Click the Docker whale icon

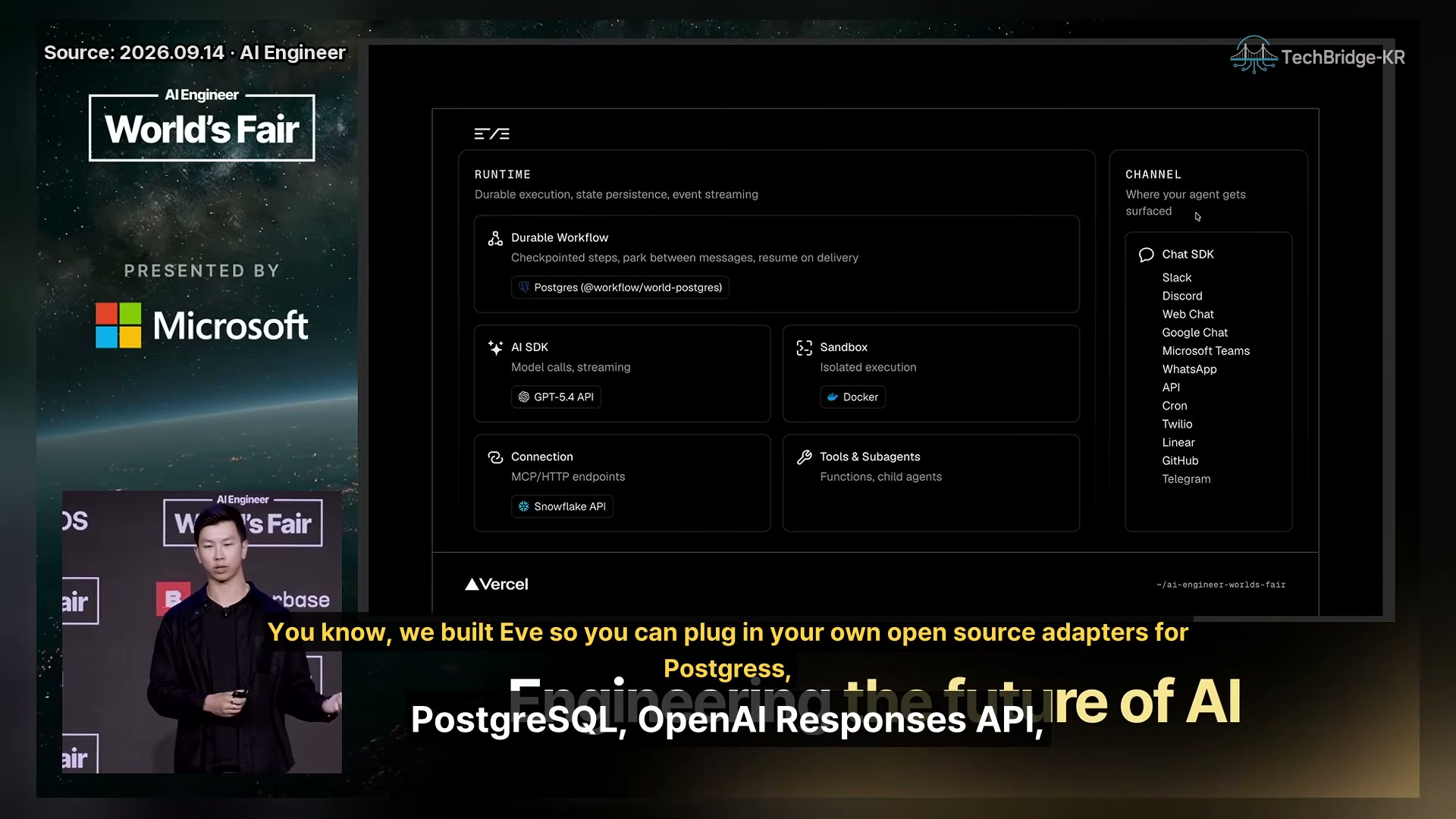point(832,397)
